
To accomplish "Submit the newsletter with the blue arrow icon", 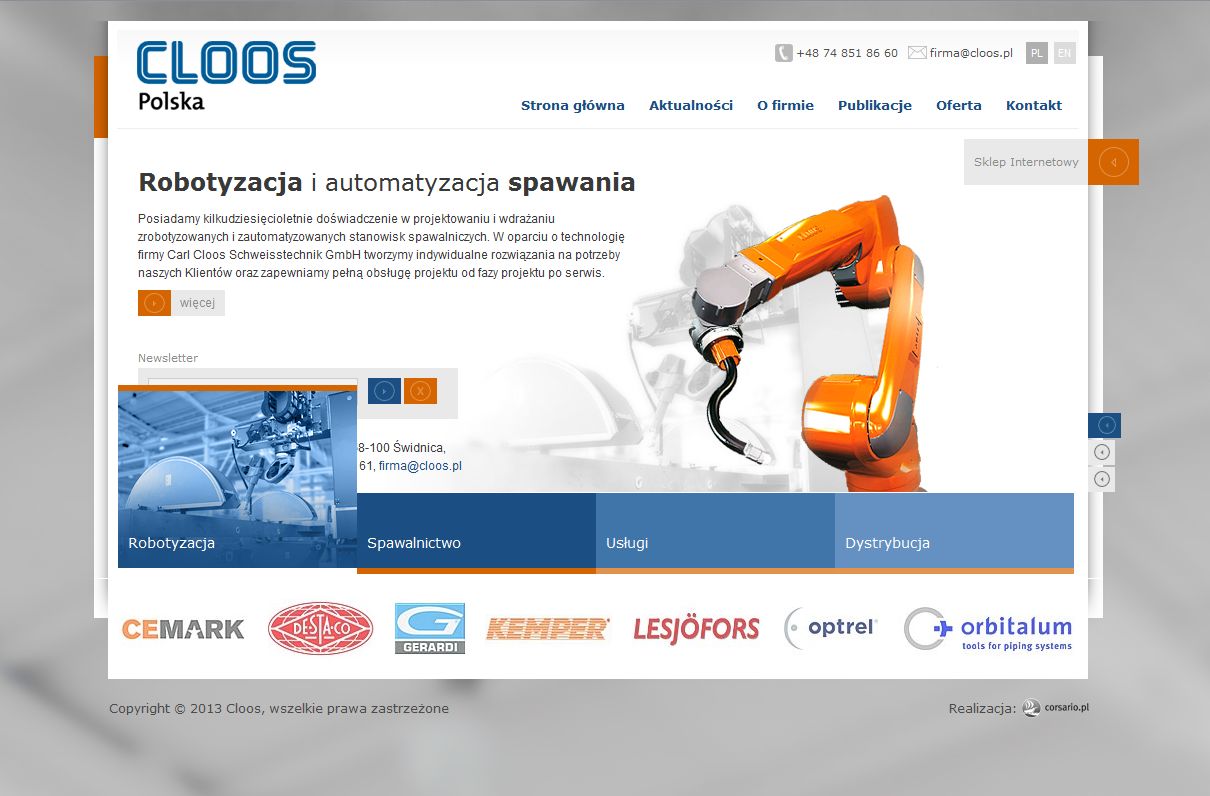I will [x=384, y=390].
